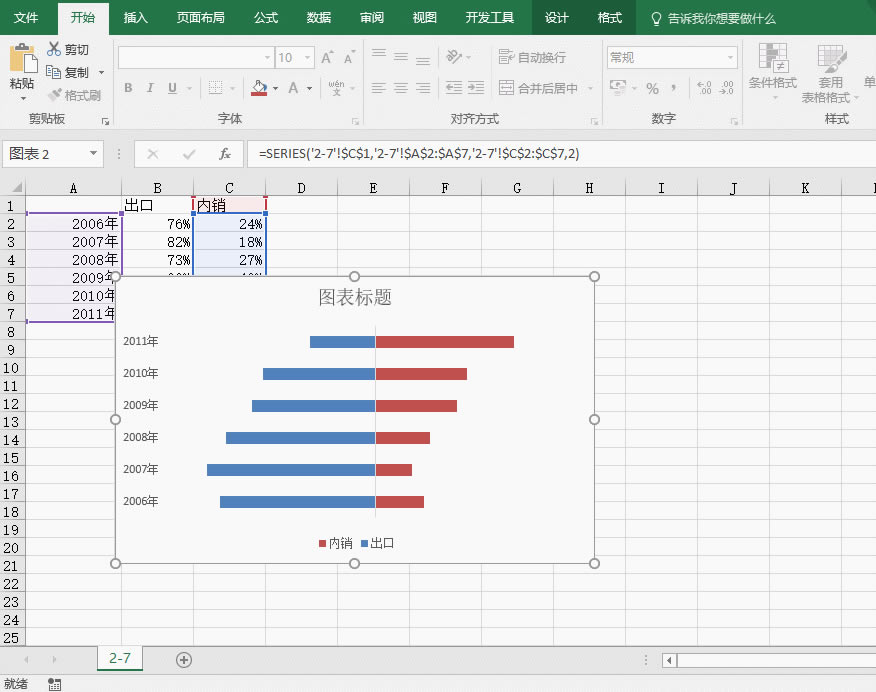Click the 复制 (Copy) icon
Screen dimensions: 876x692
pyautogui.click(x=54, y=71)
